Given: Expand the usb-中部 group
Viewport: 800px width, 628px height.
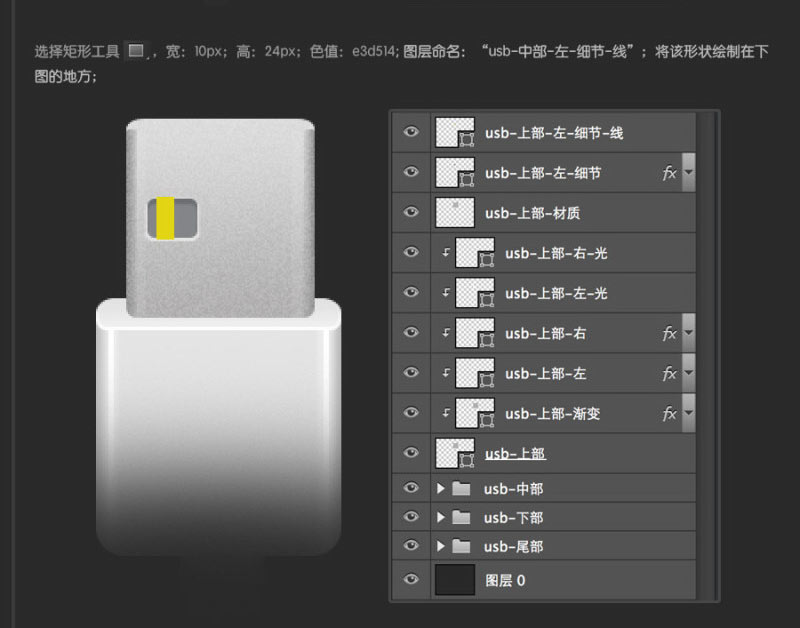Looking at the screenshot, I should pyautogui.click(x=438, y=488).
